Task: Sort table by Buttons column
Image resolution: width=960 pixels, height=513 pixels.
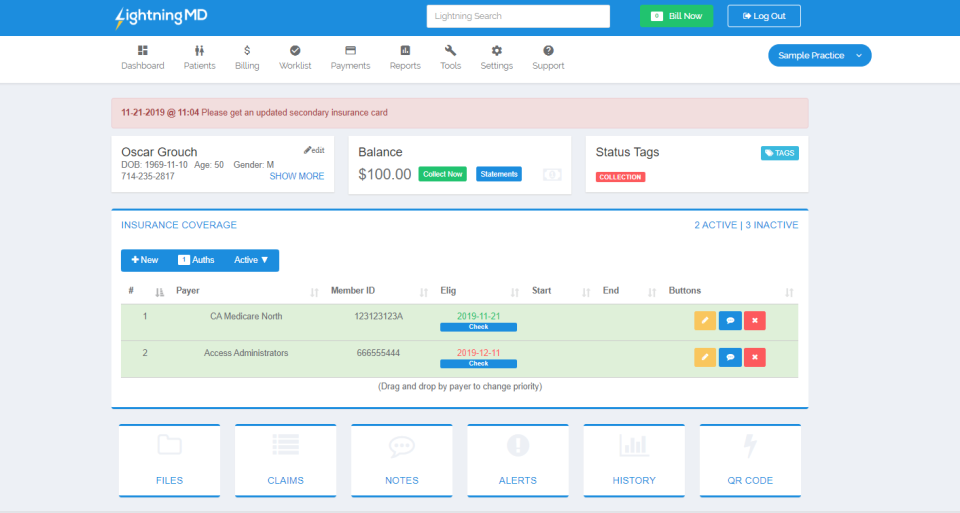Action: click(789, 293)
